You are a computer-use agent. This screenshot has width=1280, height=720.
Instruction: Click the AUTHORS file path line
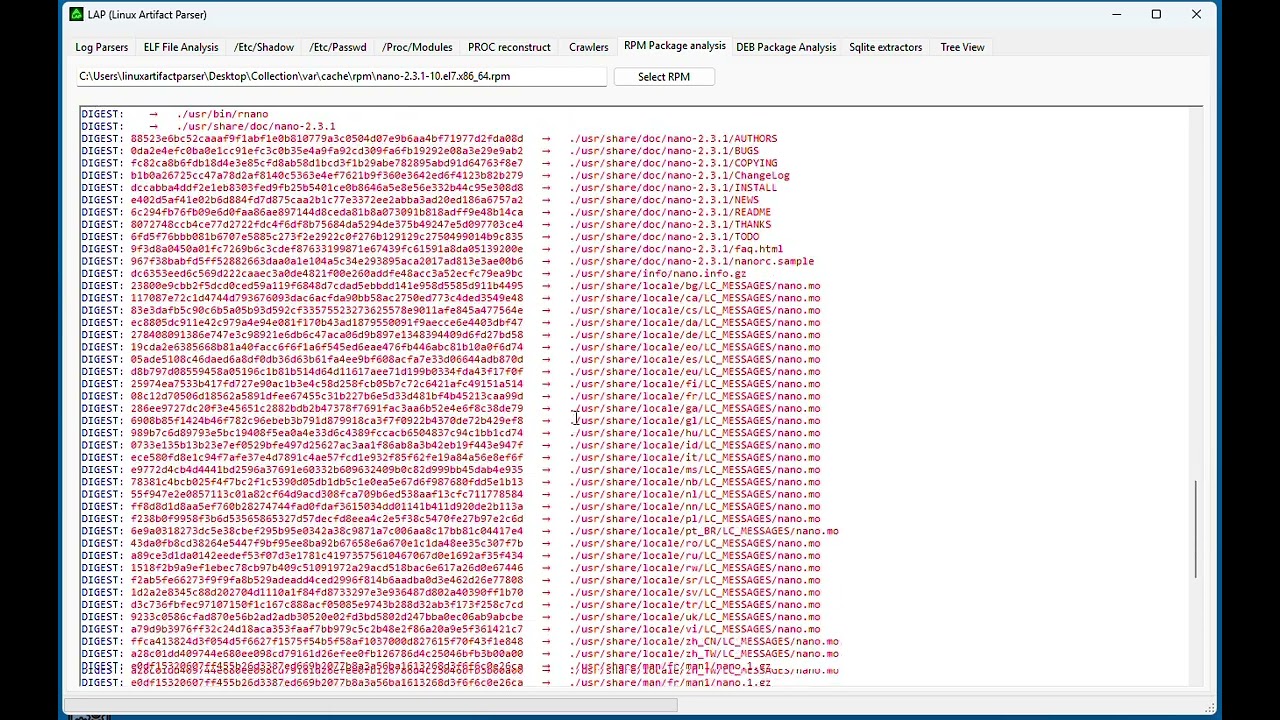click(x=673, y=139)
